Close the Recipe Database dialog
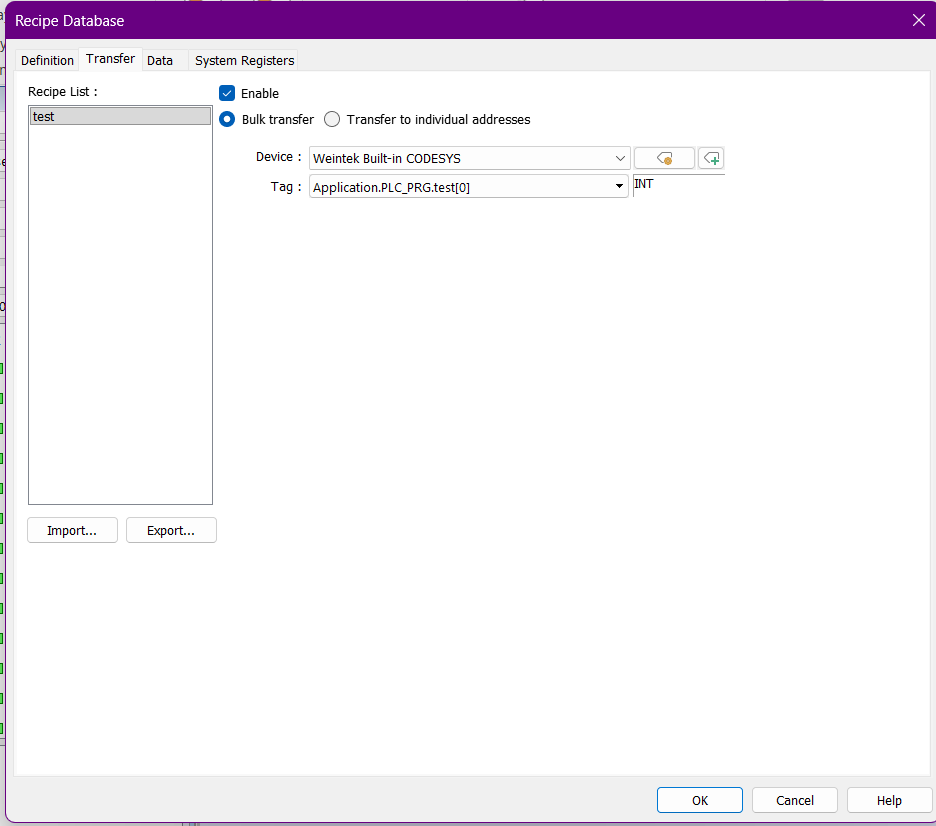The image size is (936, 826). [x=918, y=20]
